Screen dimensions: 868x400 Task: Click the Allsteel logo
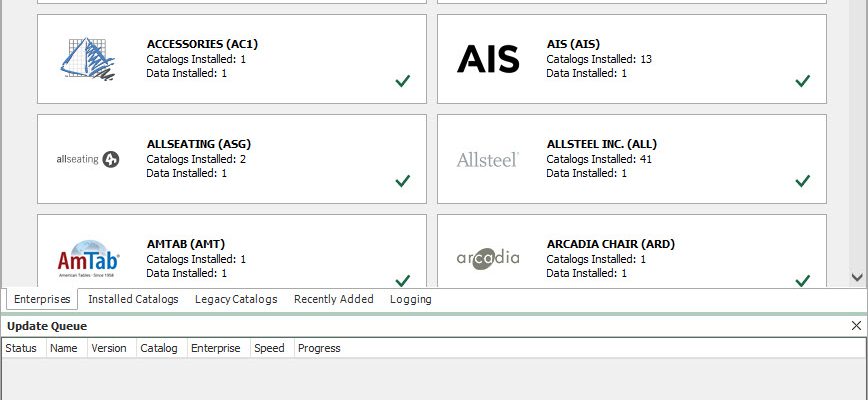coord(488,159)
